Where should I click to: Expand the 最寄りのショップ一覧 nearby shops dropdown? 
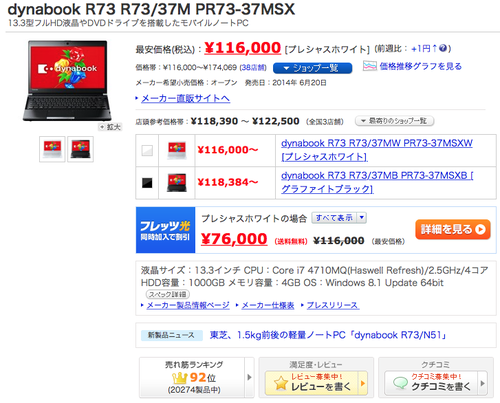click(394, 121)
